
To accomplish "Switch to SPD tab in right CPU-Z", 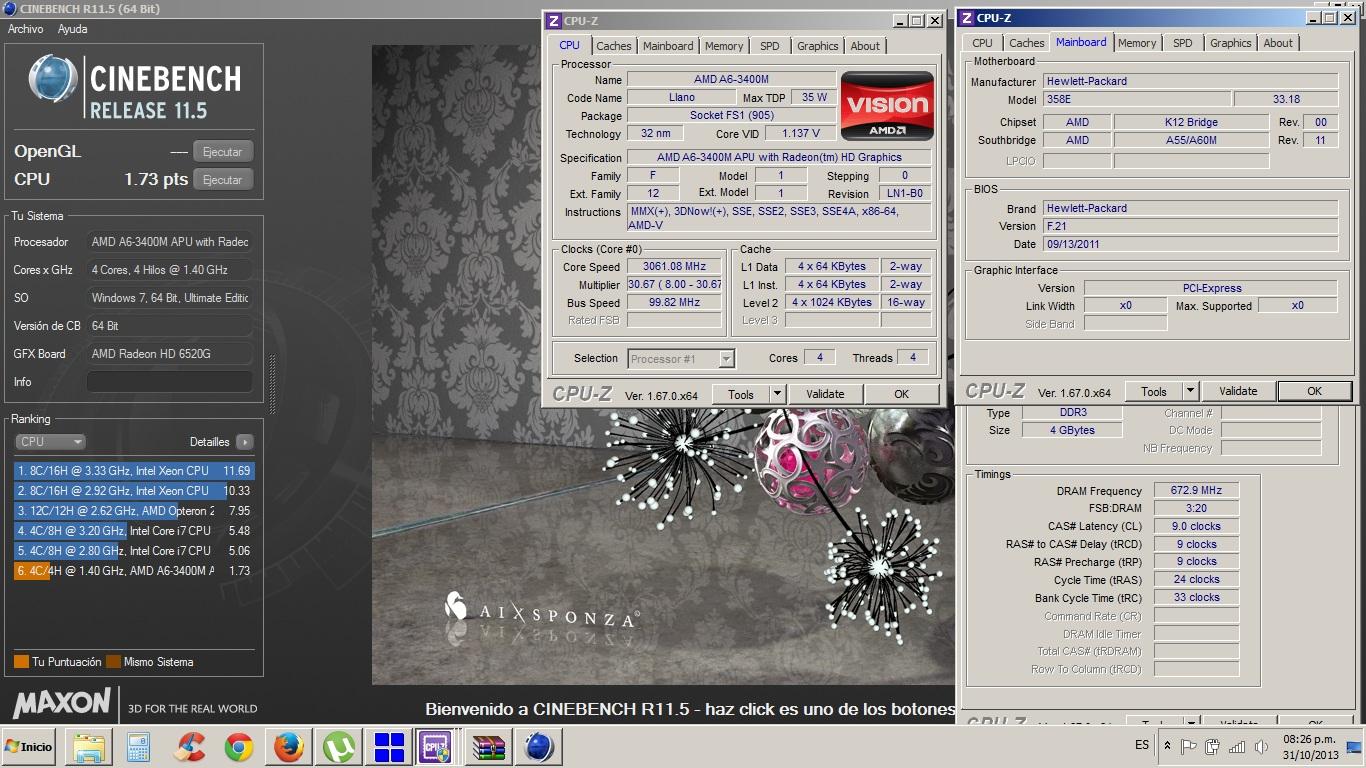I will coord(1183,43).
